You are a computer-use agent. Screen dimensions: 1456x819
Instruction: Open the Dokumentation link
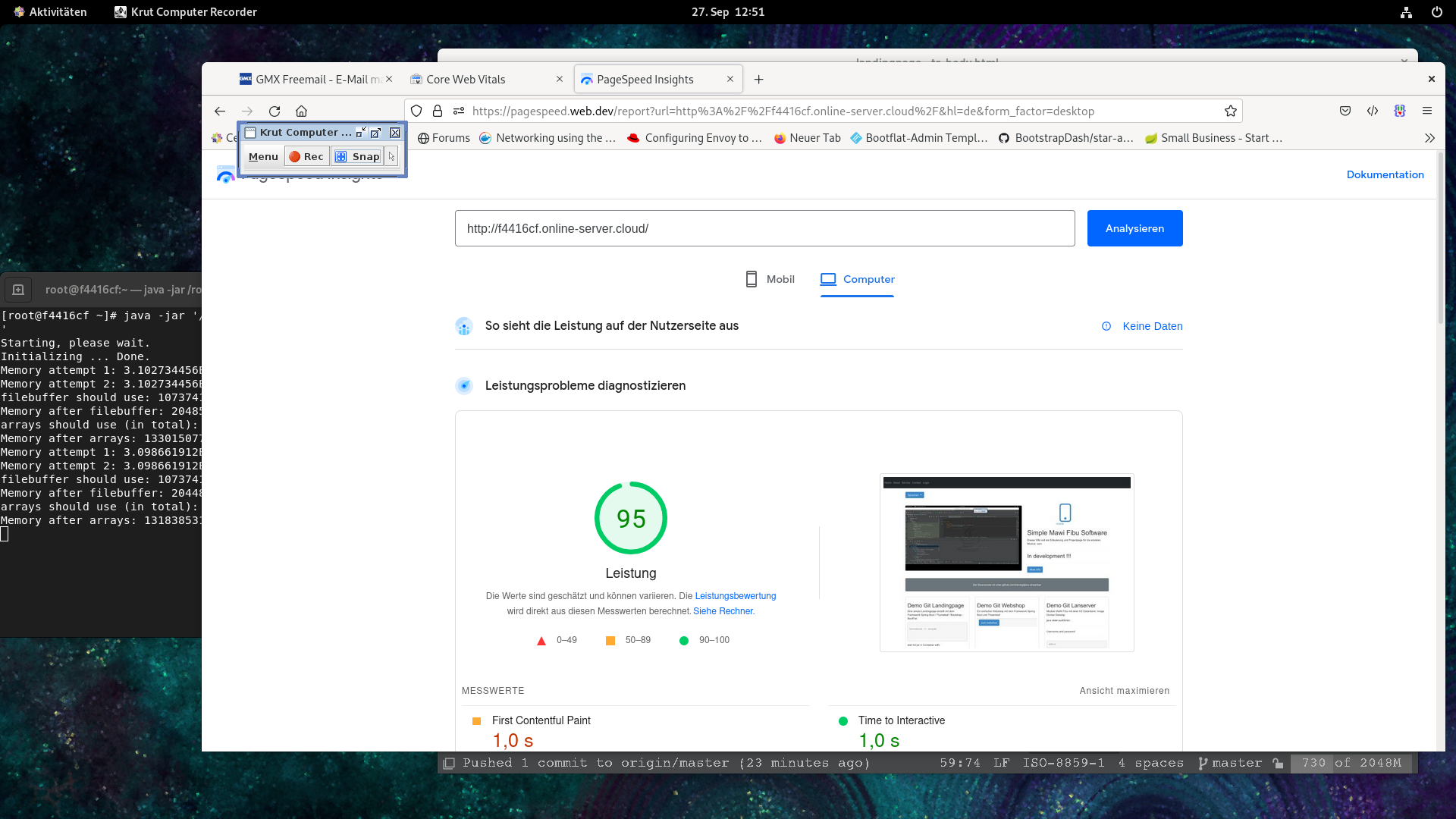1385,174
